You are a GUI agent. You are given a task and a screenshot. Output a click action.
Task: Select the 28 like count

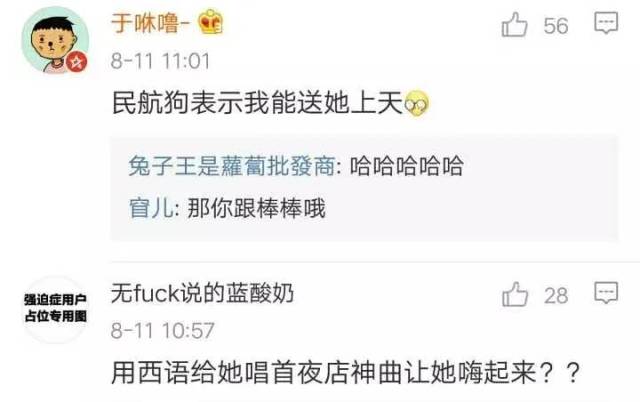(x=556, y=295)
